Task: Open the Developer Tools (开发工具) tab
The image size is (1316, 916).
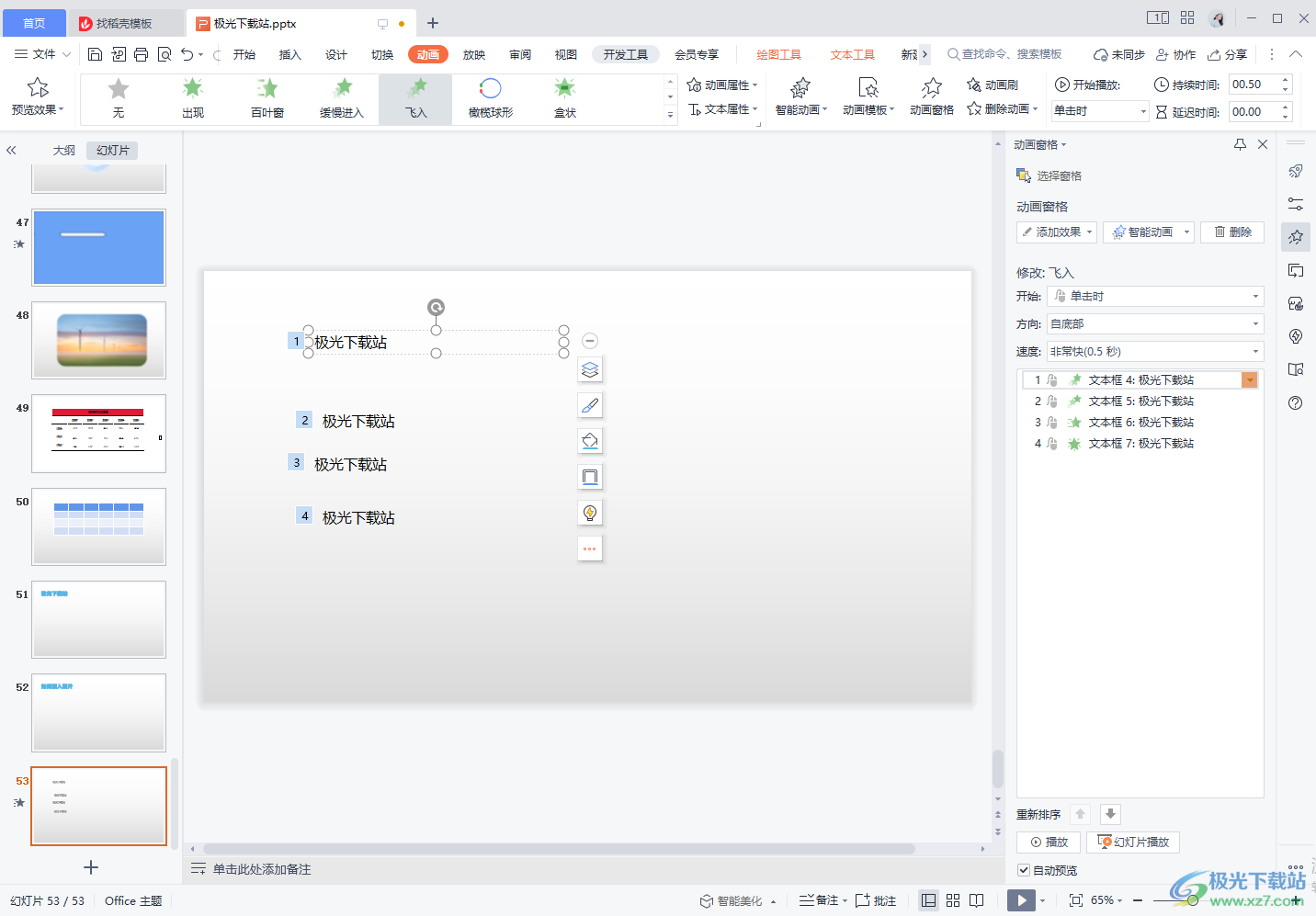Action: (x=626, y=54)
